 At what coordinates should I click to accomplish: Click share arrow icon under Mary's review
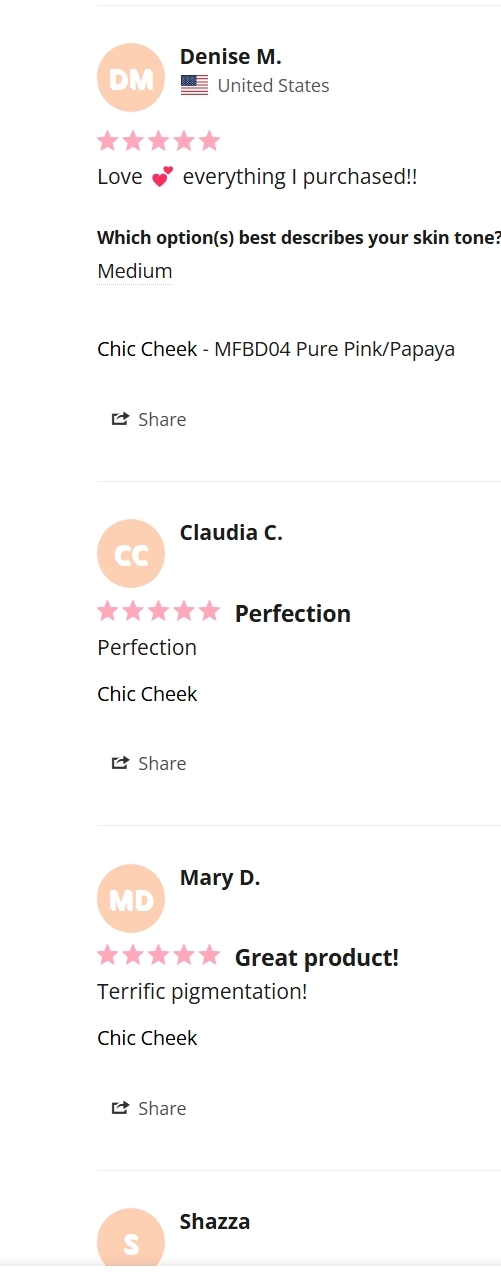click(x=120, y=1108)
